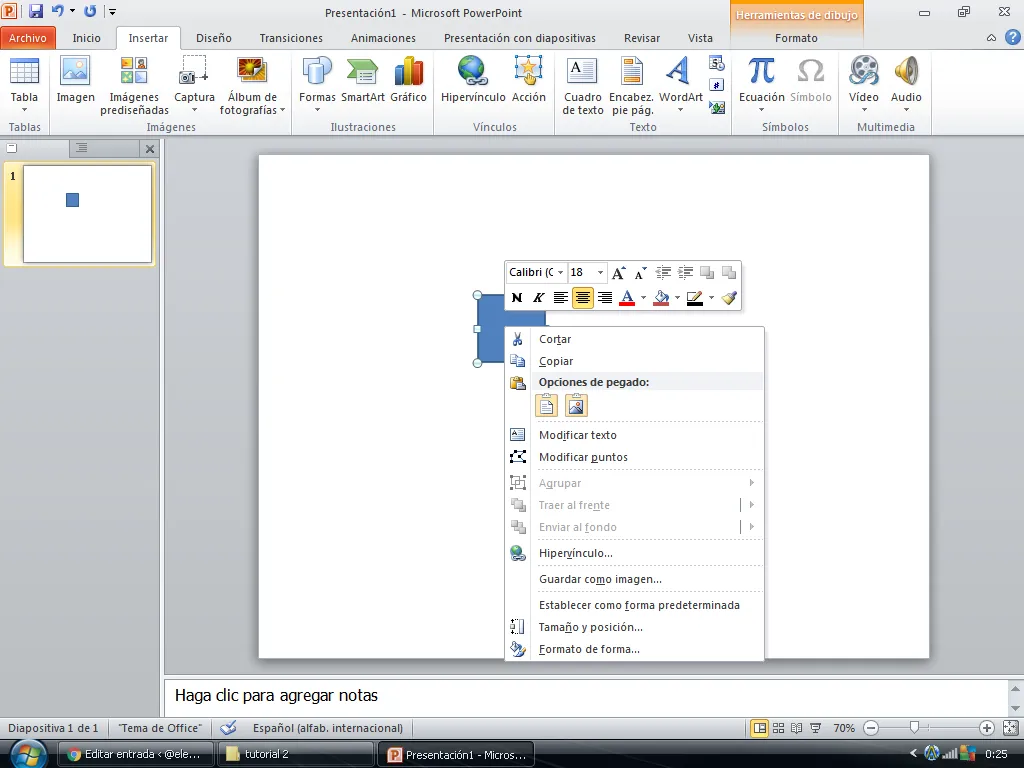The height and width of the screenshot is (768, 1024).
Task: Expand font color dropdown arrow
Action: [x=643, y=298]
